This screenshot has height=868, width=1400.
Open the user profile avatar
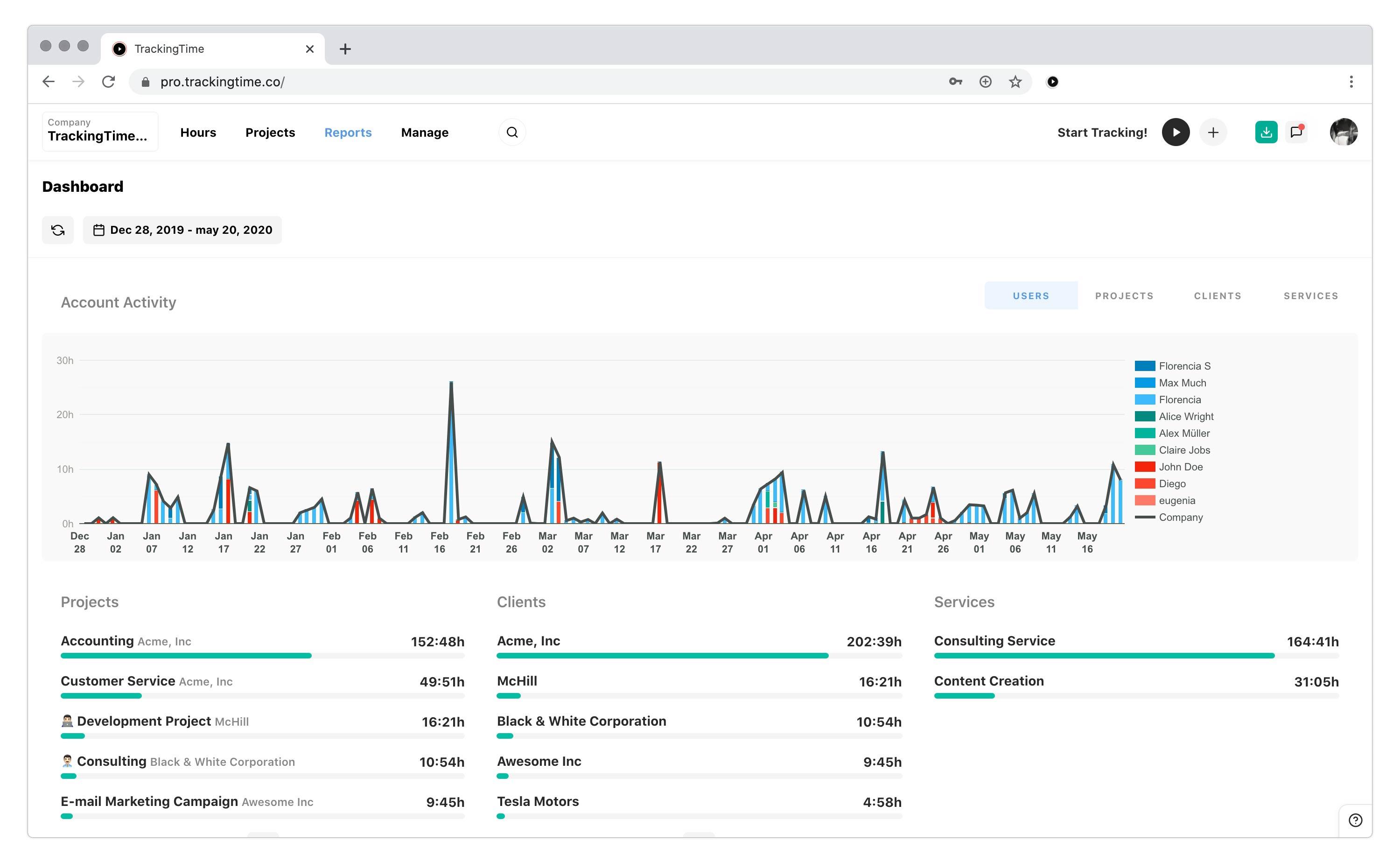tap(1343, 133)
